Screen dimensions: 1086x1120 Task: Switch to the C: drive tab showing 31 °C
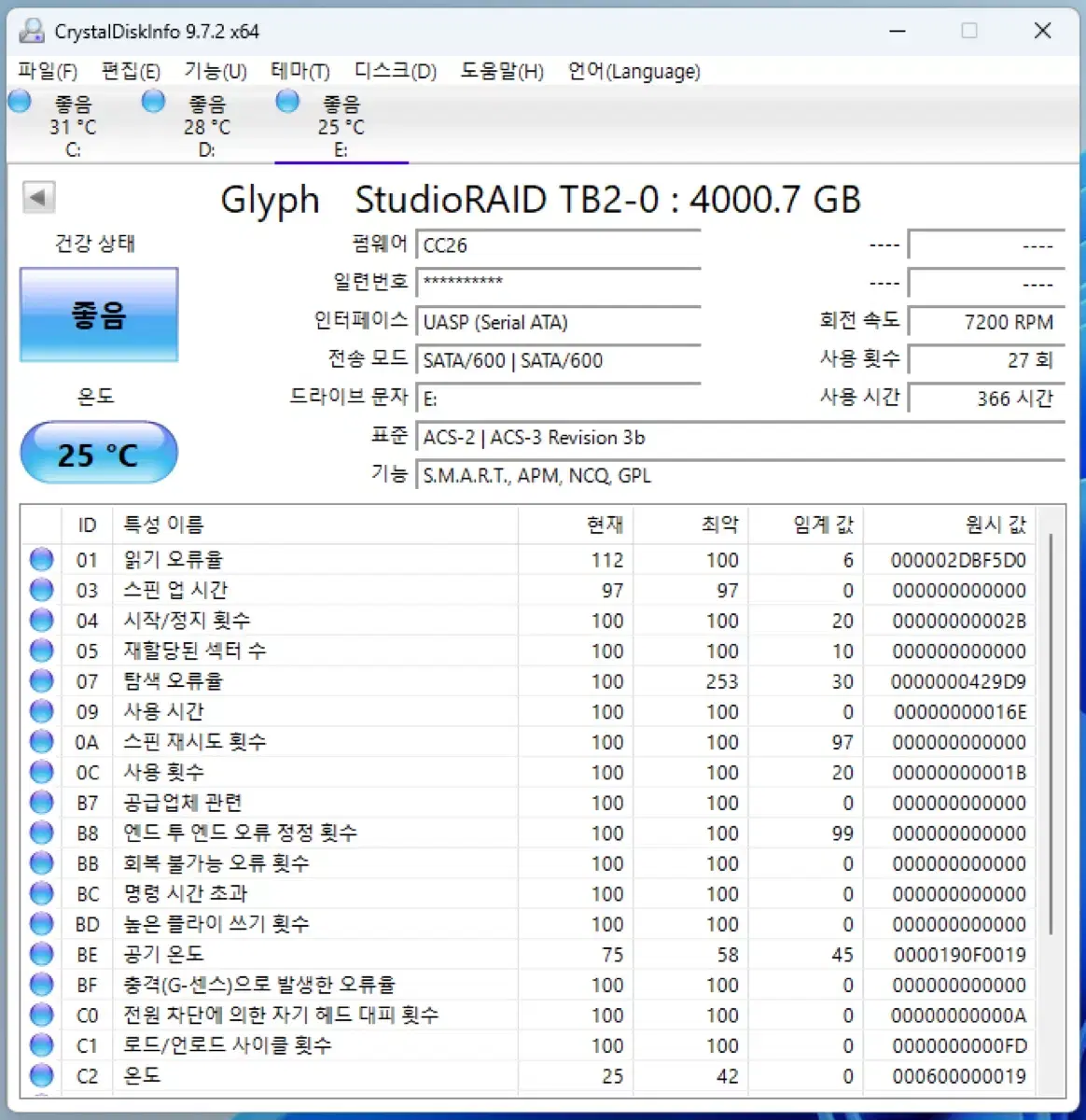pyautogui.click(x=74, y=125)
